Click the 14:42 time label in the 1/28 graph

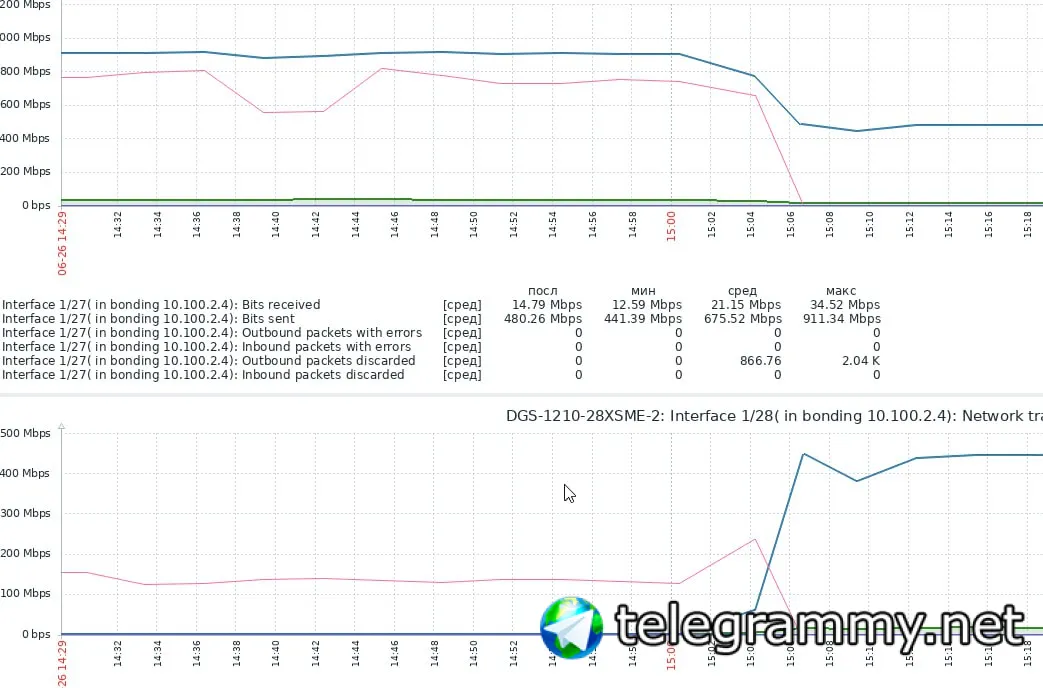tap(315, 653)
